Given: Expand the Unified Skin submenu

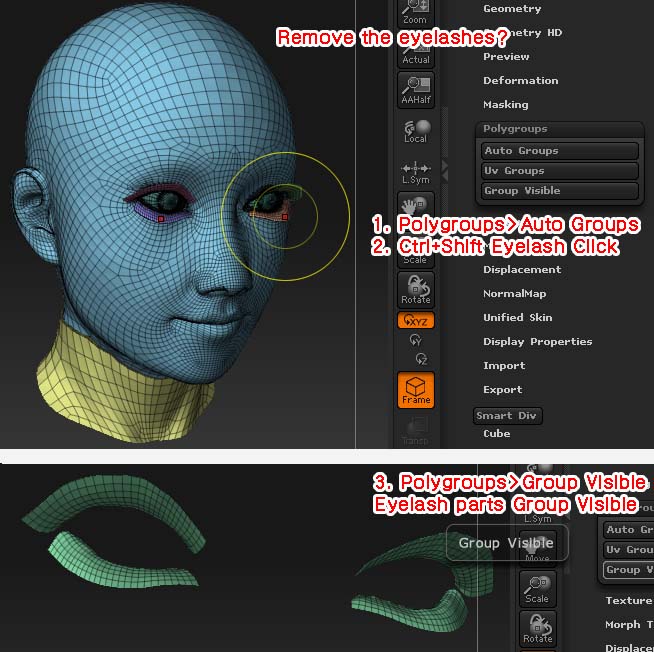Looking at the screenshot, I should [517, 317].
